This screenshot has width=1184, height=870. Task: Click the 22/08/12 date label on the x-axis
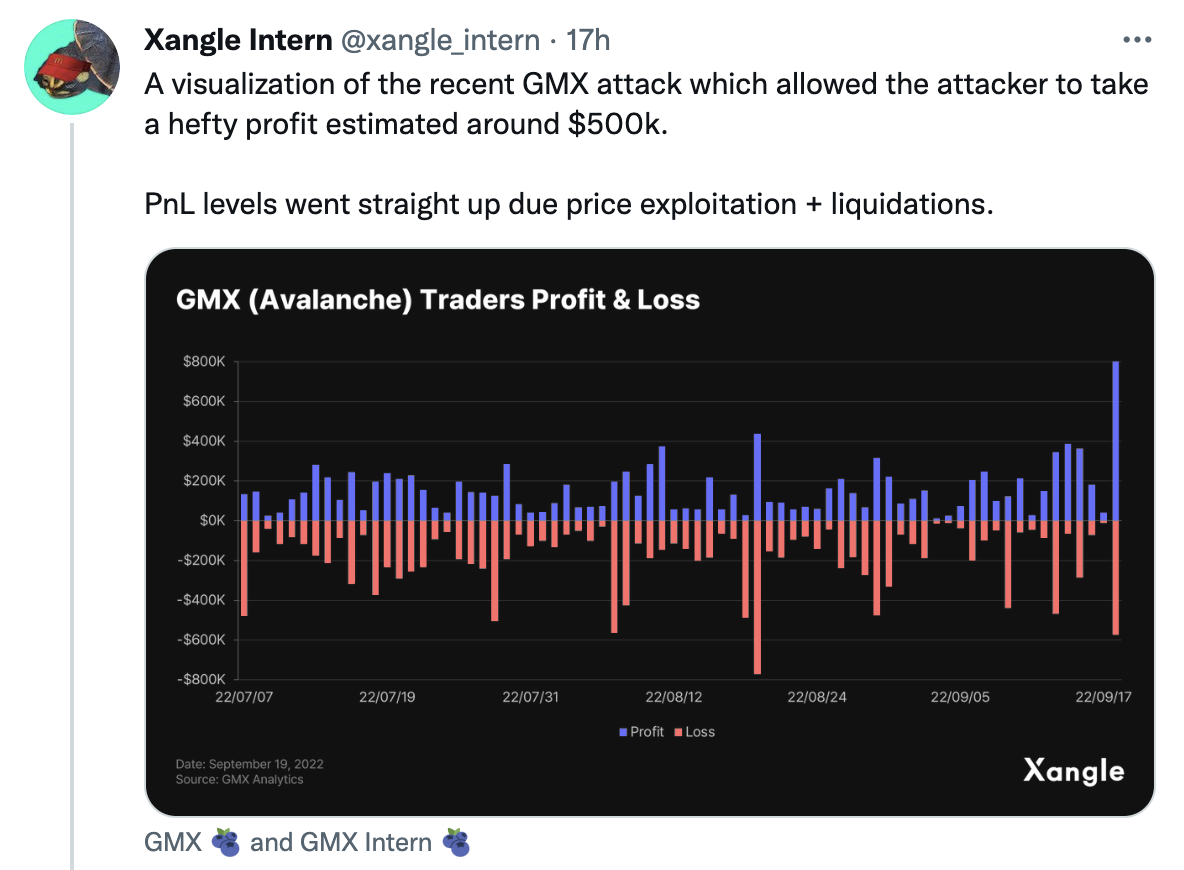click(675, 696)
